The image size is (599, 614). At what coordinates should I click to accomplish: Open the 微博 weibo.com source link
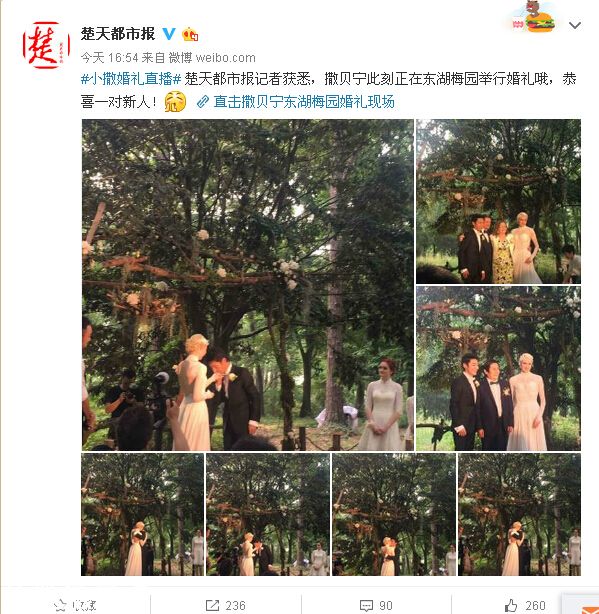coord(212,58)
